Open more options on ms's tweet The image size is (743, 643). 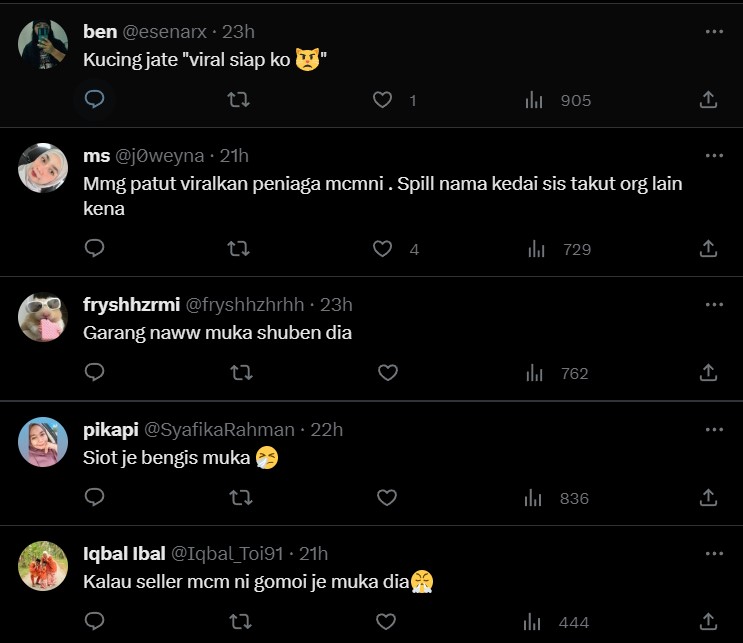[714, 156]
